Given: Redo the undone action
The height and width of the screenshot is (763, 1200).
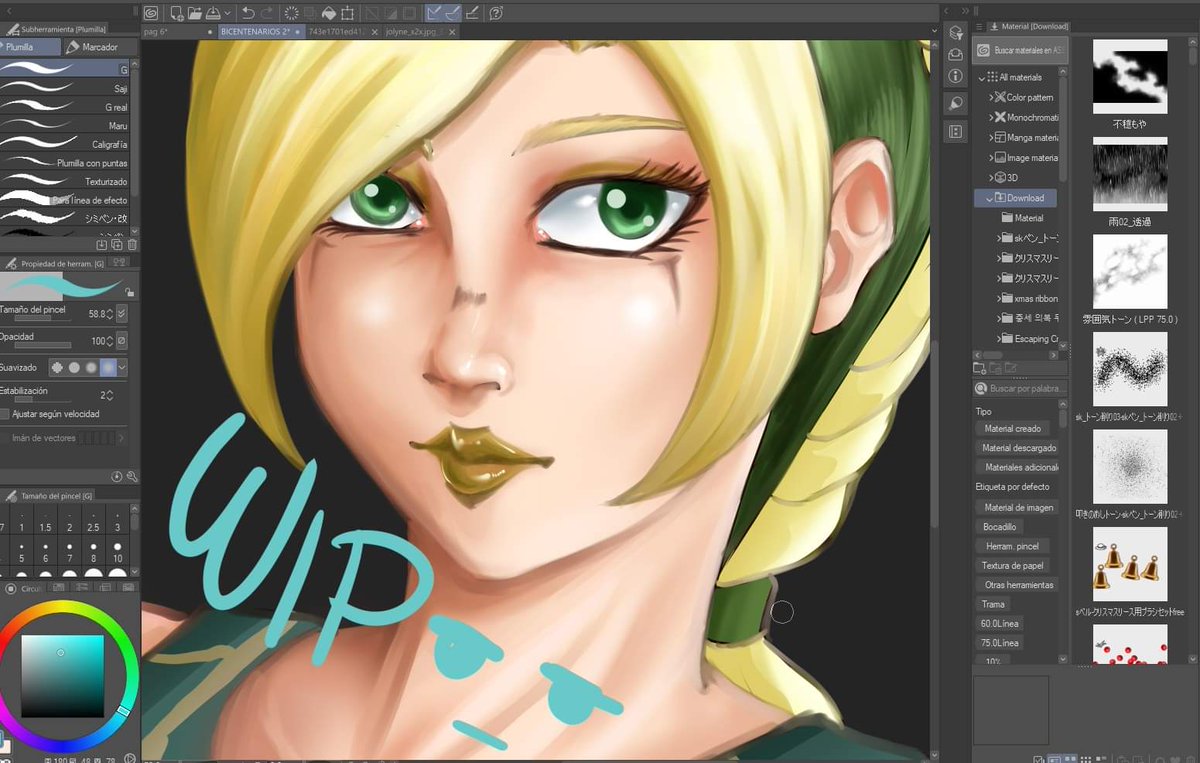Looking at the screenshot, I should point(267,13).
